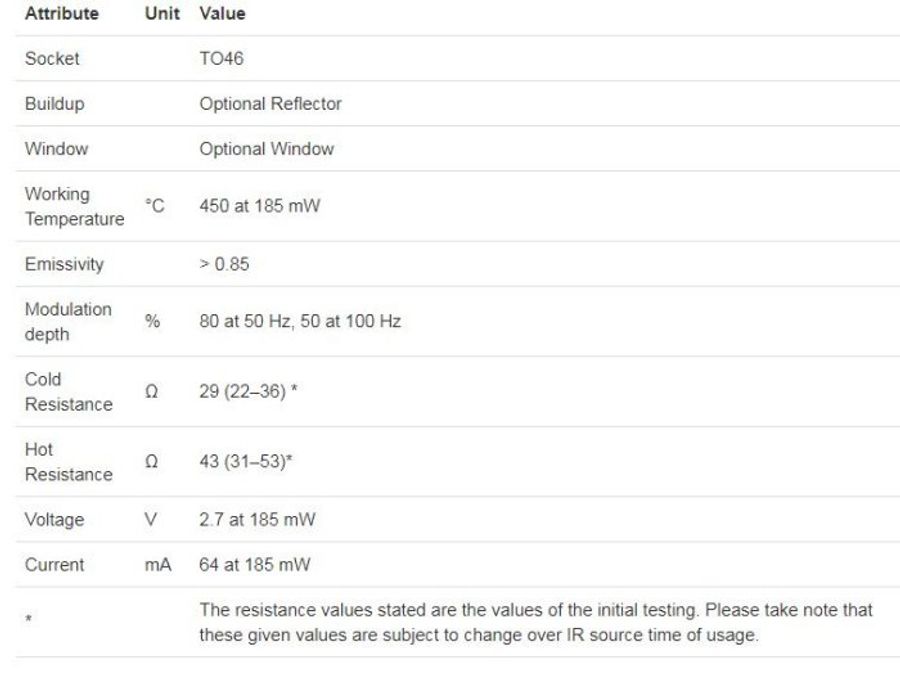Image resolution: width=900 pixels, height=674 pixels.
Task: Select the Buildup attribute label
Action: pos(54,104)
